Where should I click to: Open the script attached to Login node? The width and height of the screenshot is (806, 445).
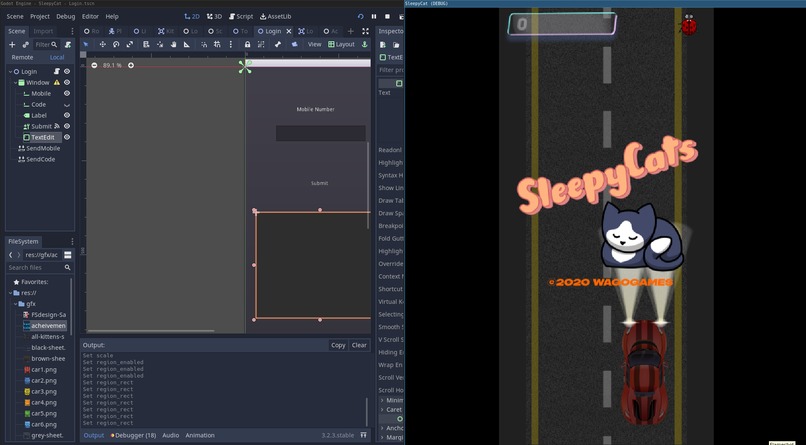57,71
